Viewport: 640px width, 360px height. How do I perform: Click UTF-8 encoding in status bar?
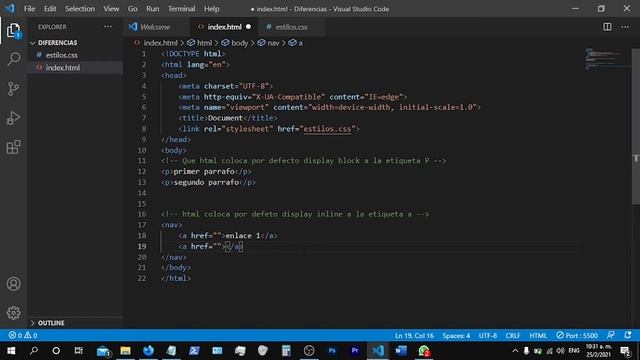click(488, 336)
